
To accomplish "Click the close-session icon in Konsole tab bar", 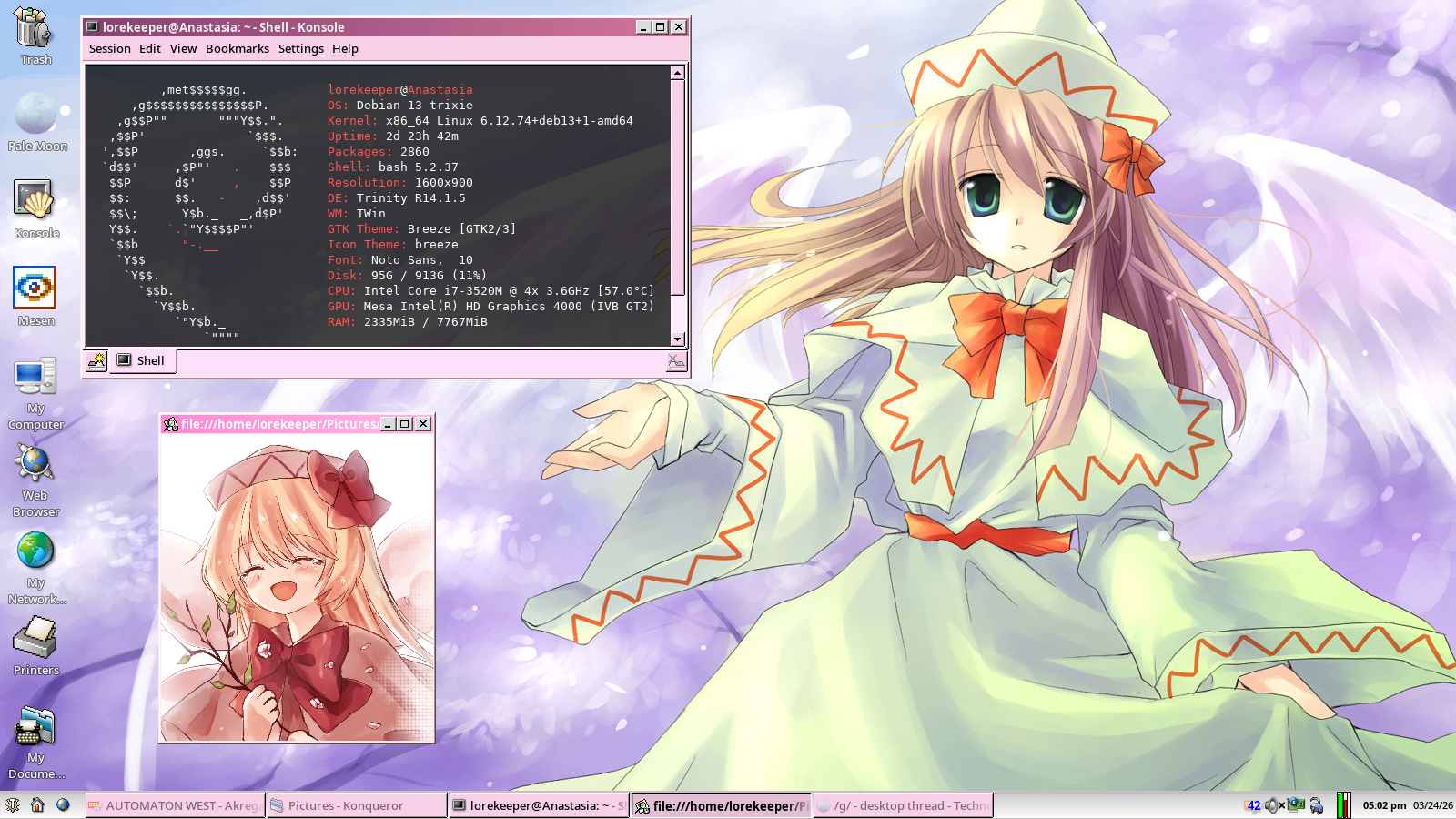I will click(675, 361).
